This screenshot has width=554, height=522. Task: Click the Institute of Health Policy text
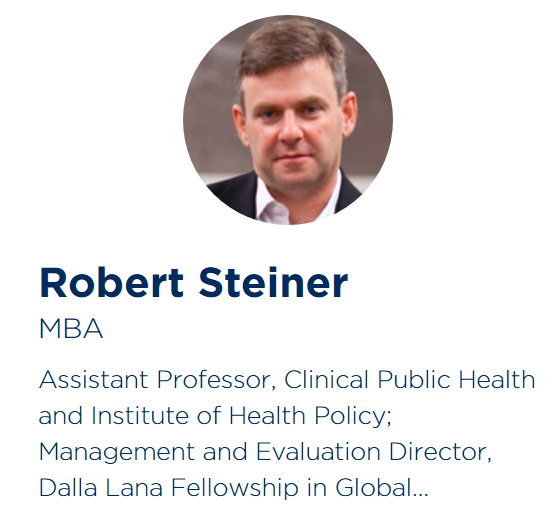(x=241, y=416)
